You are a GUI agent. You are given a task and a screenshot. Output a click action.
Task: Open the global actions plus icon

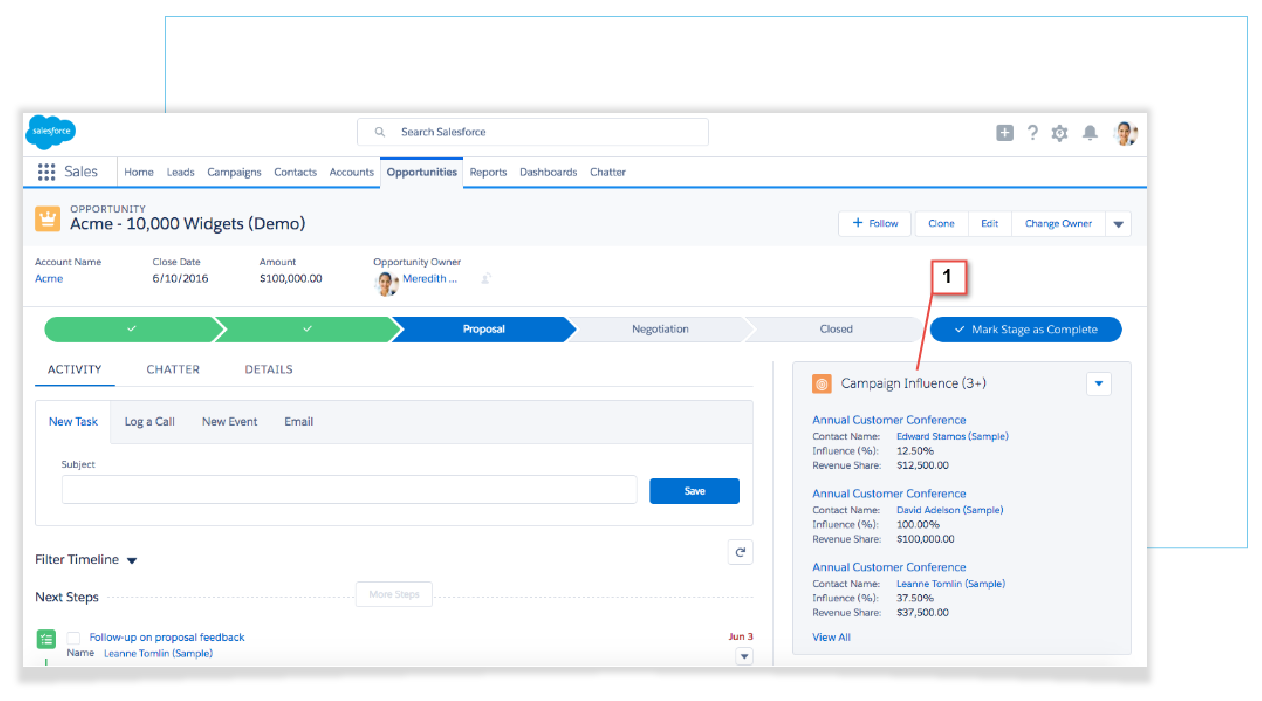tap(1005, 132)
